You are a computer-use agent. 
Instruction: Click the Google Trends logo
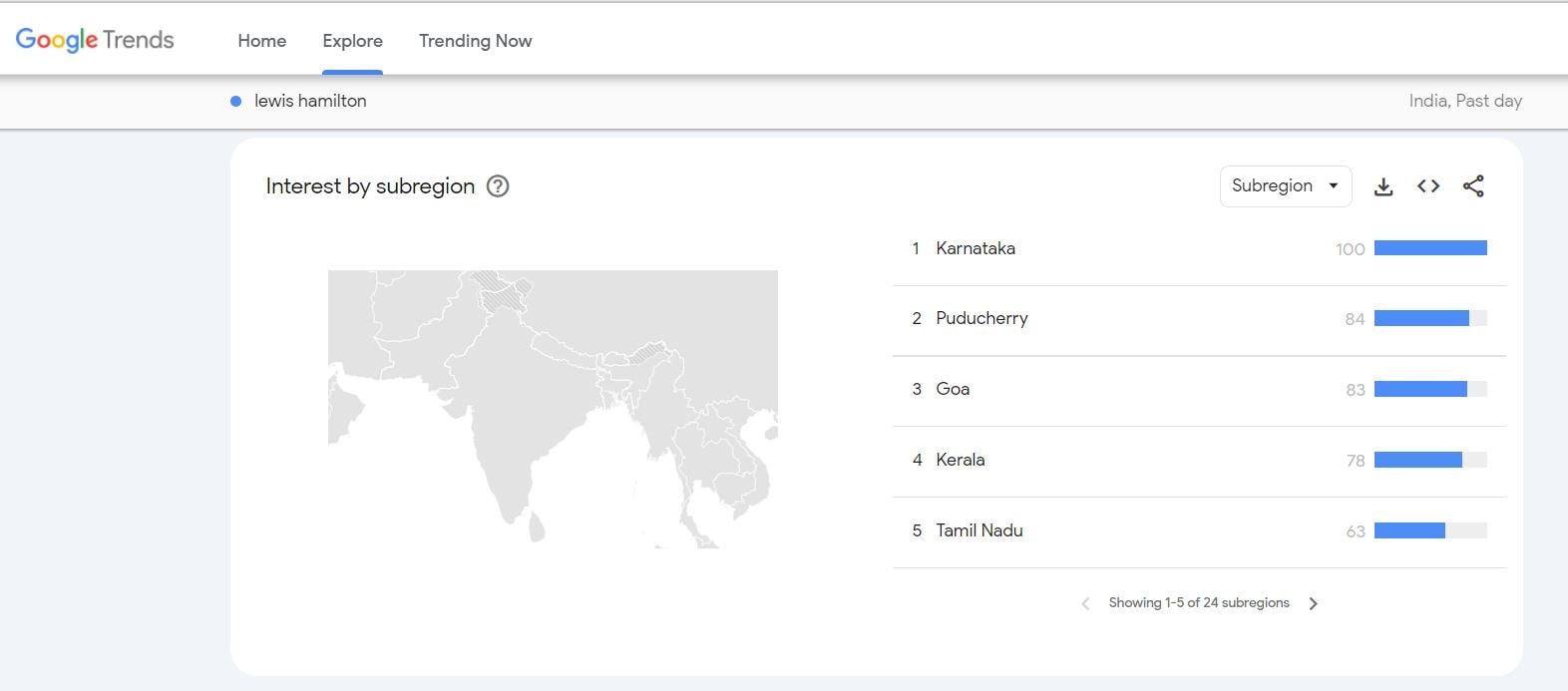tap(95, 40)
